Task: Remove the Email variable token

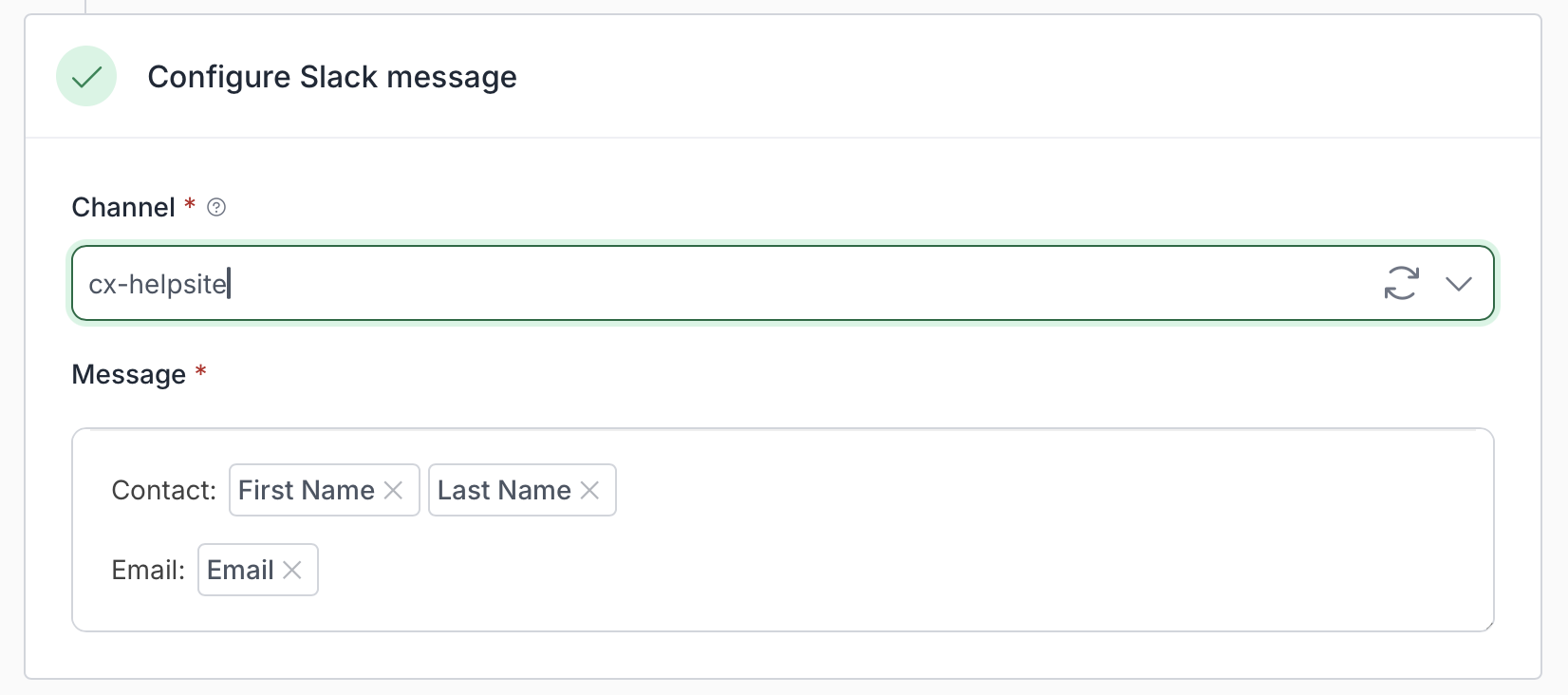Action: tap(292, 570)
